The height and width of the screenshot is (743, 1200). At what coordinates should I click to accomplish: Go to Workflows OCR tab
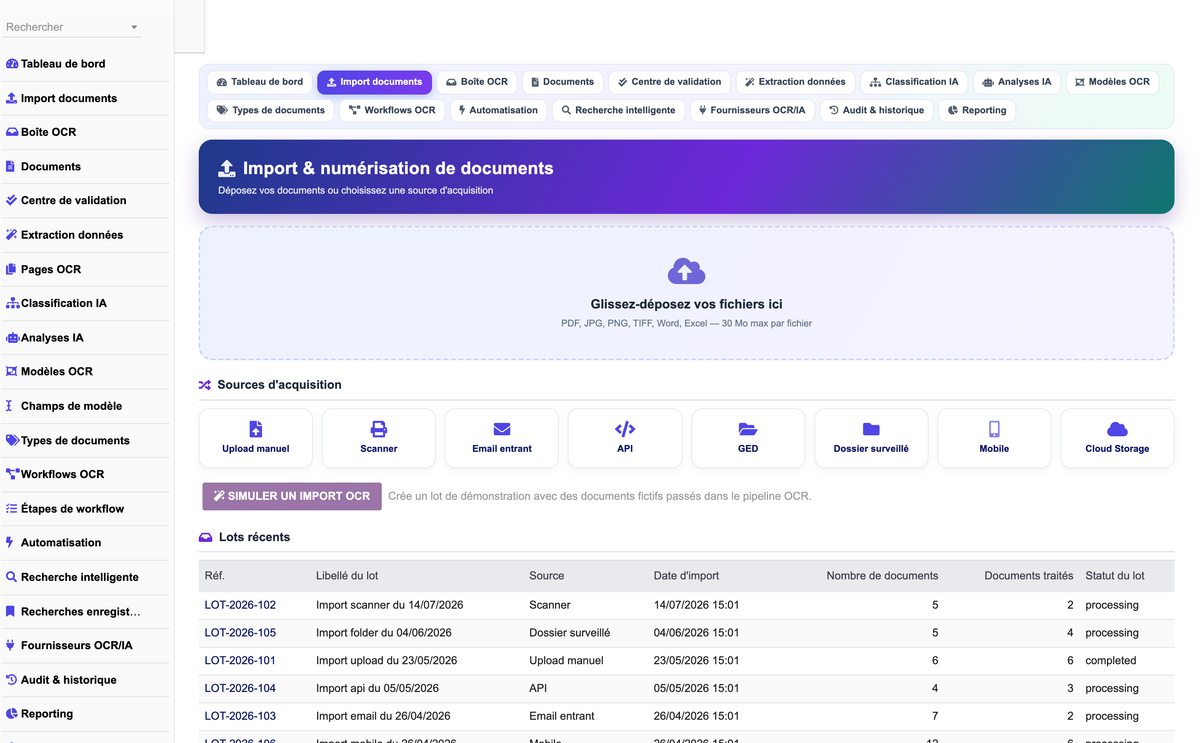[x=392, y=110]
